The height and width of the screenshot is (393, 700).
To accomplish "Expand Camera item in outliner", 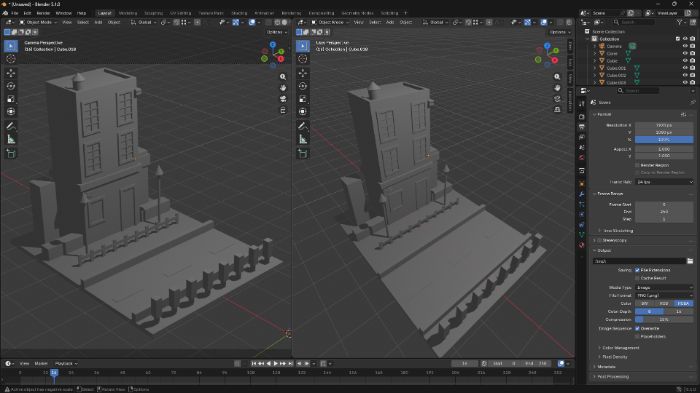I will point(595,46).
